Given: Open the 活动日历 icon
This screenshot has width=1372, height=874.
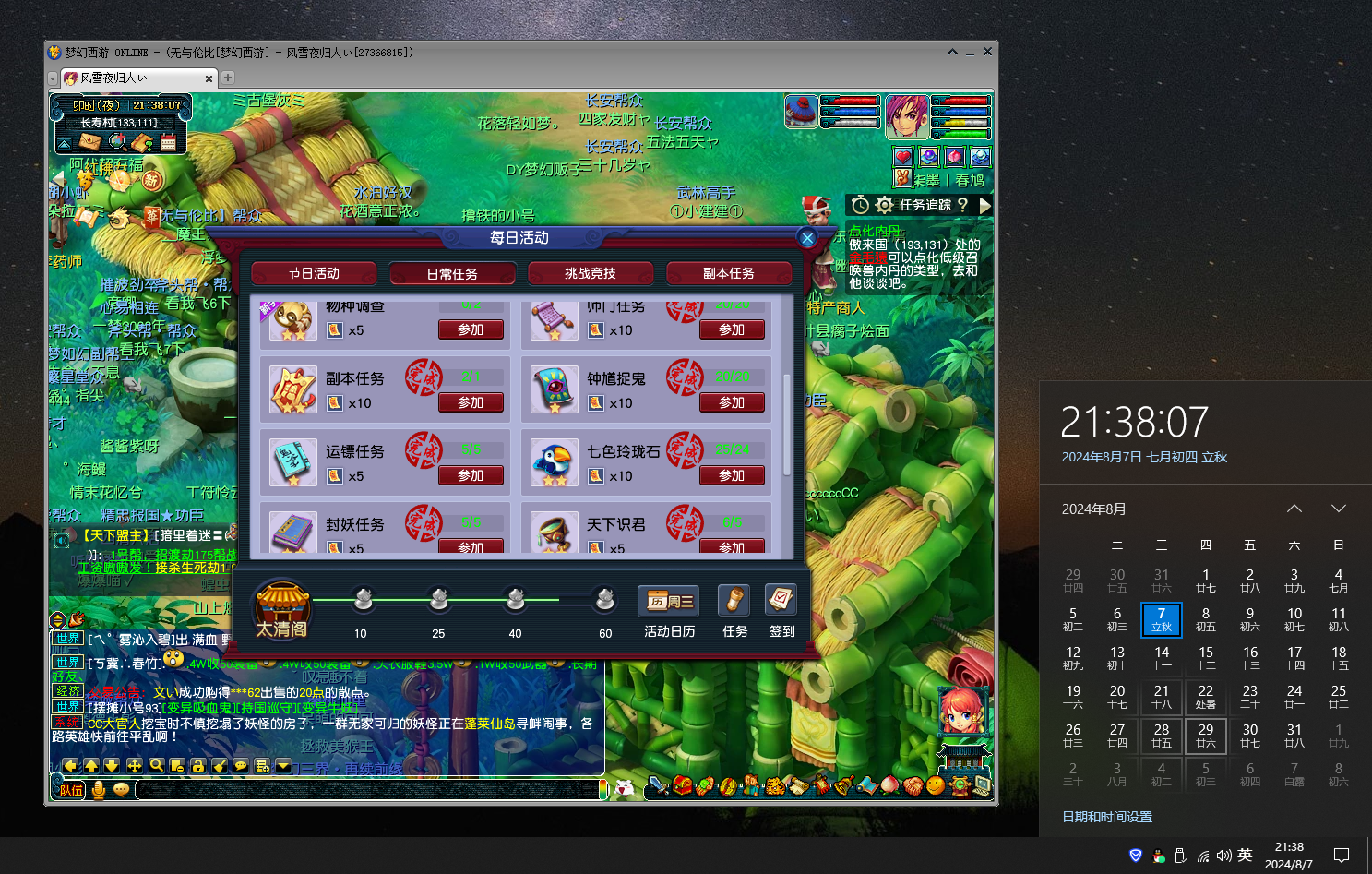Looking at the screenshot, I should tap(668, 601).
